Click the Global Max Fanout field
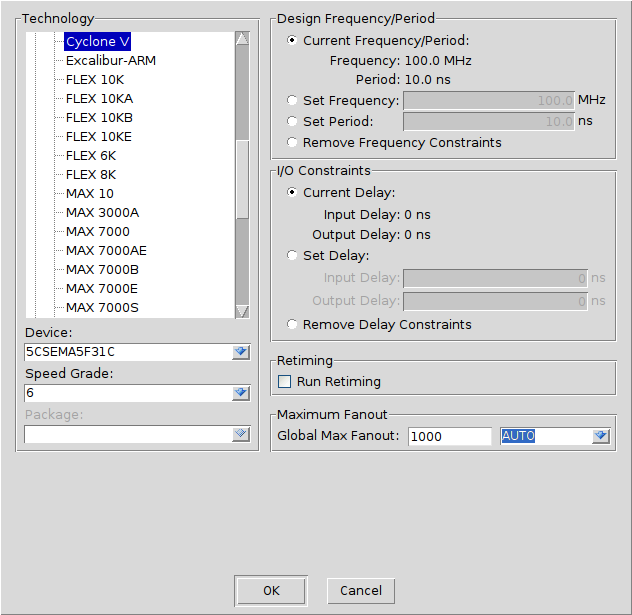 click(x=449, y=437)
